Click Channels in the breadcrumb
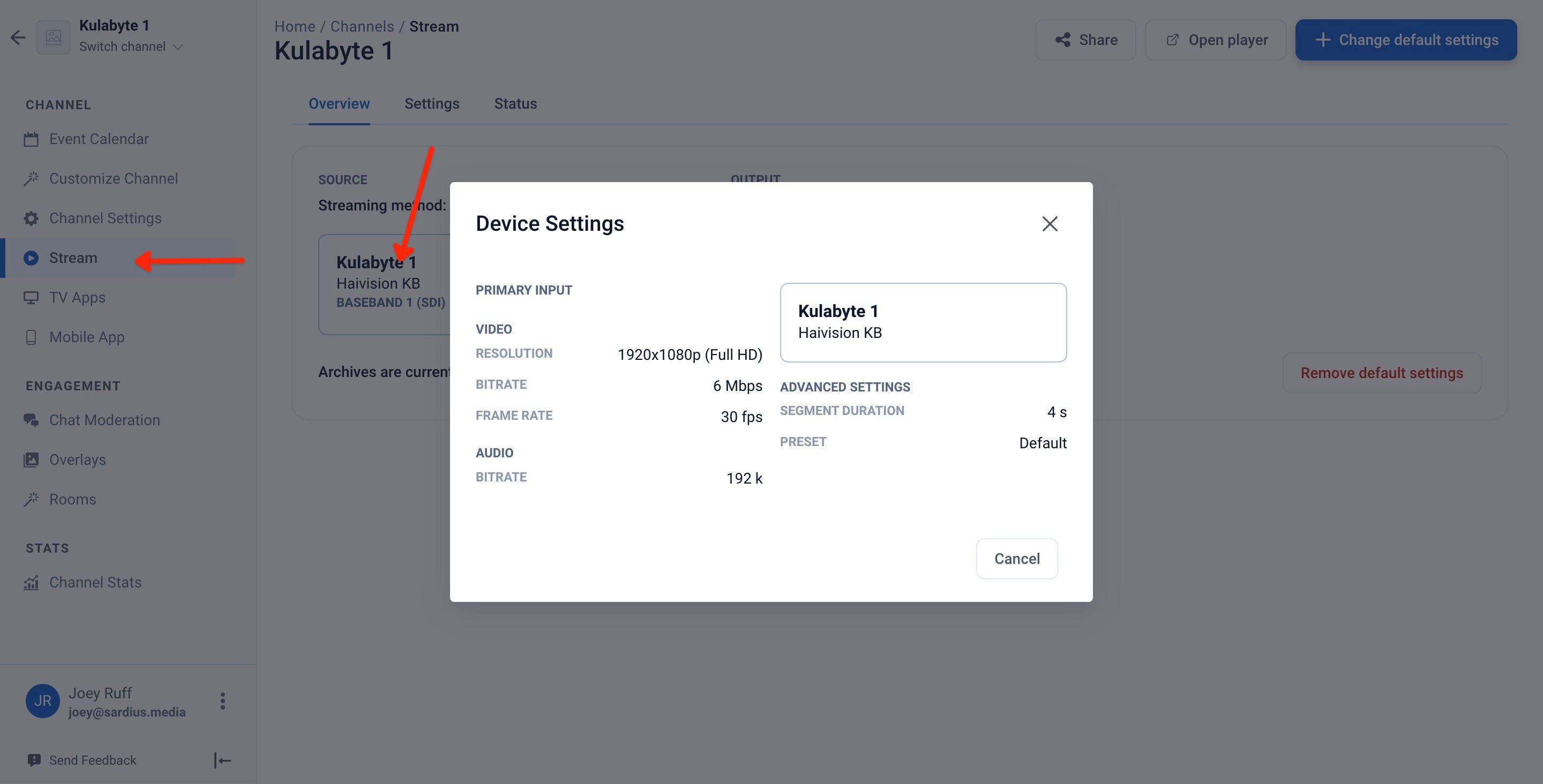 click(x=362, y=26)
